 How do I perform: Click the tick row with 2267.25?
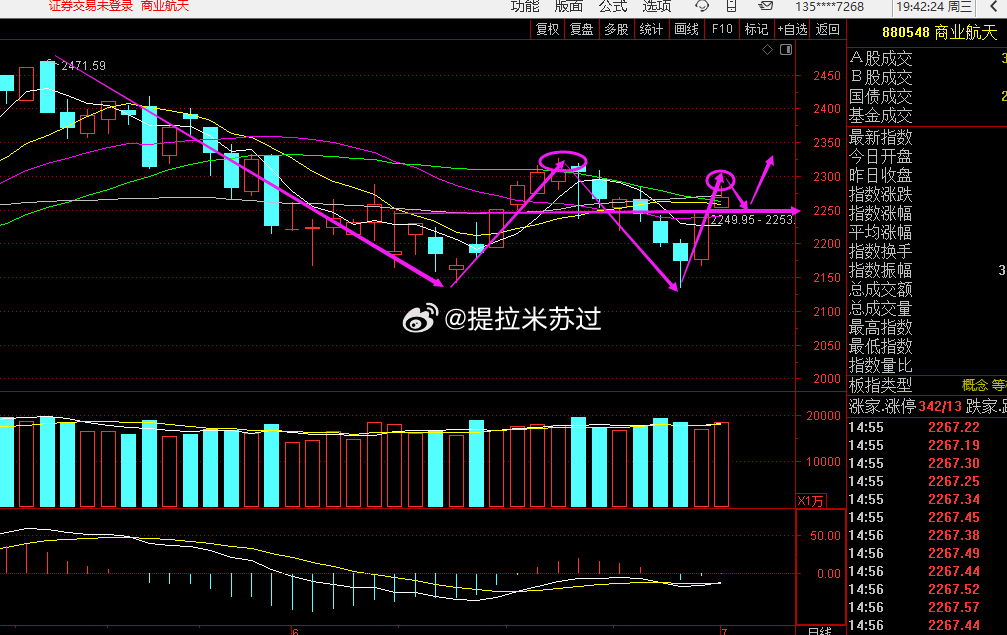927,482
